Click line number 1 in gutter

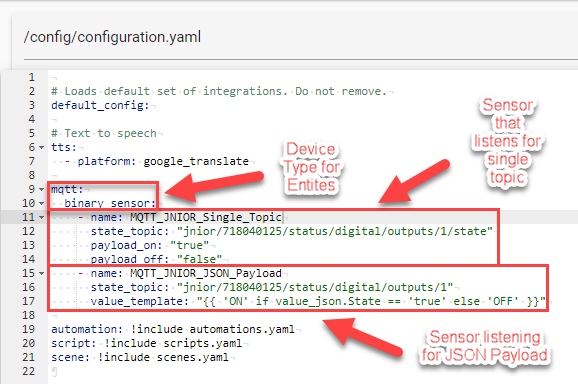32,77
